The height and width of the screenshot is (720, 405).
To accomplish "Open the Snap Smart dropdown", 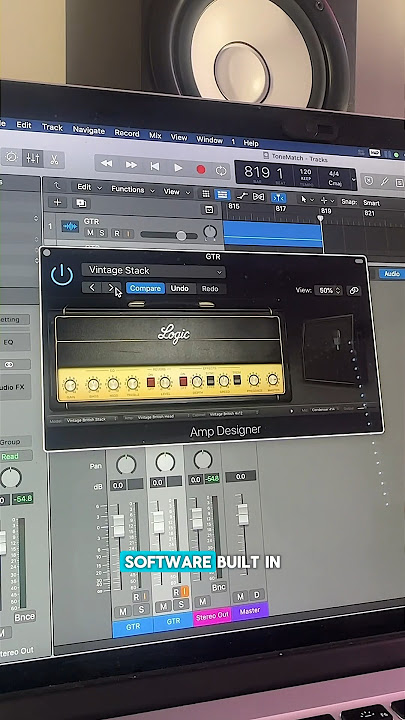I will pos(372,202).
